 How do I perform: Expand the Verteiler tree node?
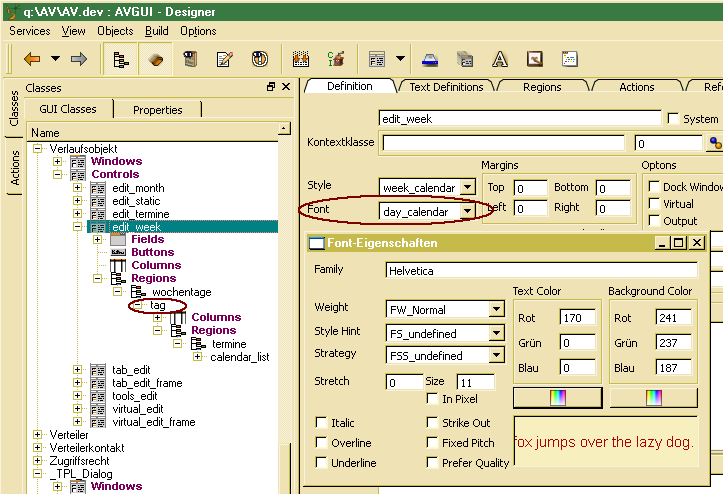[39, 435]
